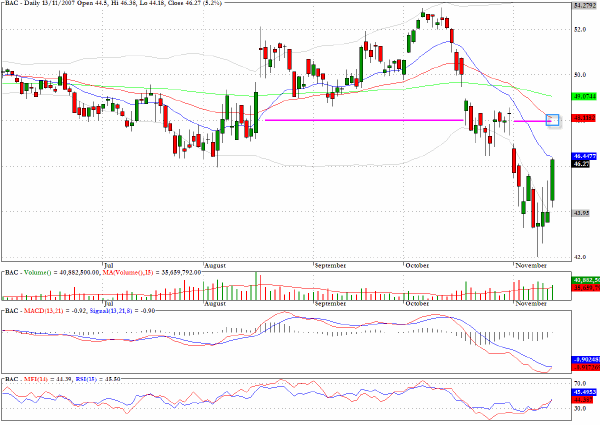600x425 pixels.
Task: Click the black 46.27 last price label
Action: coord(580,164)
